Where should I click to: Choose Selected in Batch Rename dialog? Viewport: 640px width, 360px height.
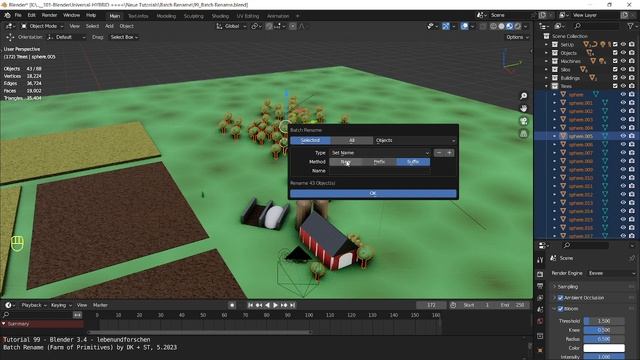pos(310,140)
